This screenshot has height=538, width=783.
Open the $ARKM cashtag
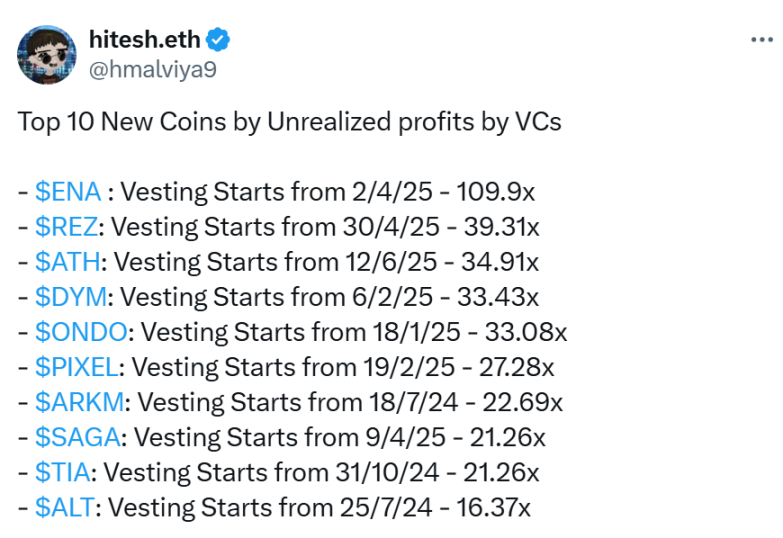pyautogui.click(x=79, y=402)
